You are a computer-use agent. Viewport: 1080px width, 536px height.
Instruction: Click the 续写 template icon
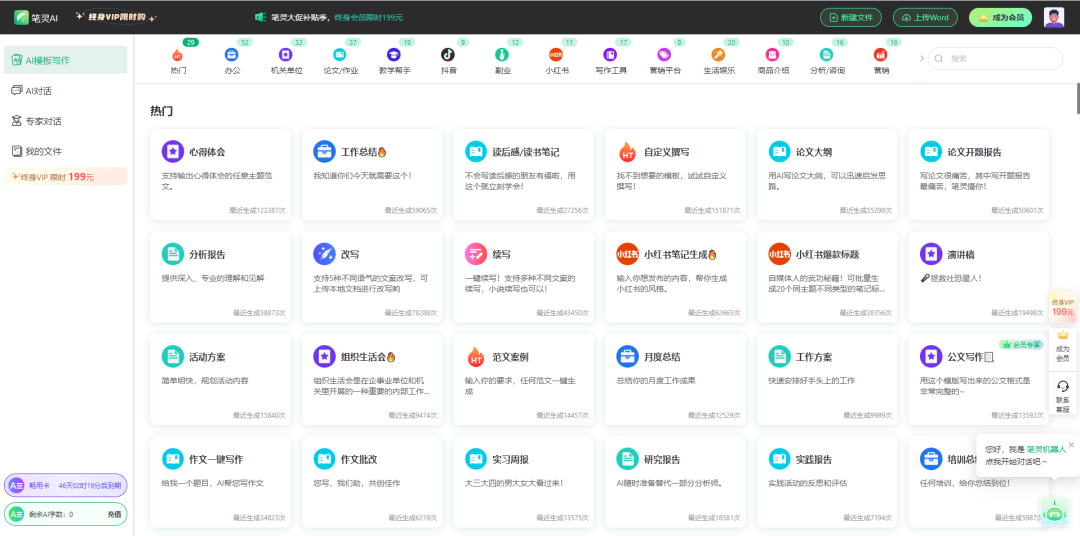click(476, 254)
